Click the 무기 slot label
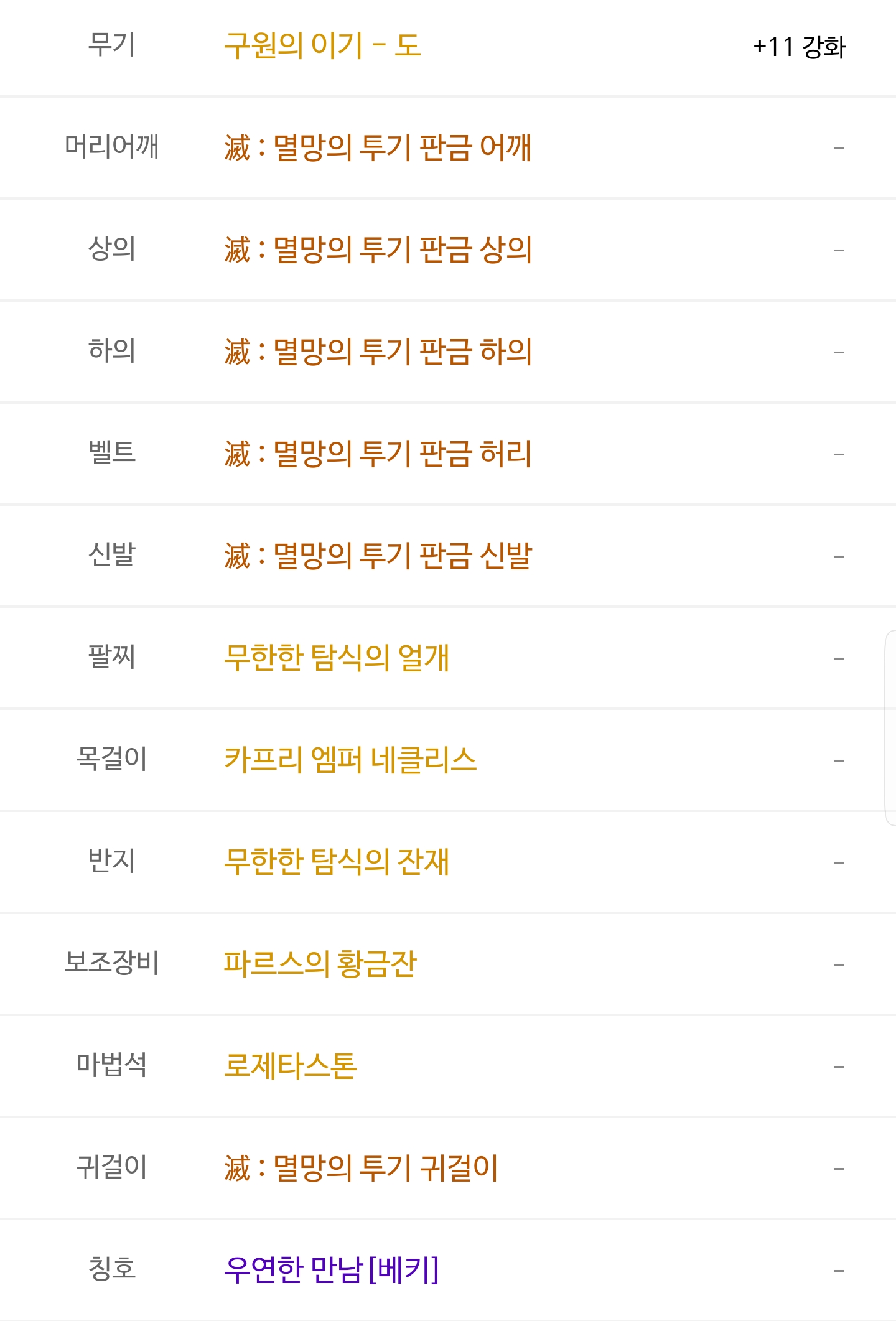The height and width of the screenshot is (1321, 896). coord(111,45)
